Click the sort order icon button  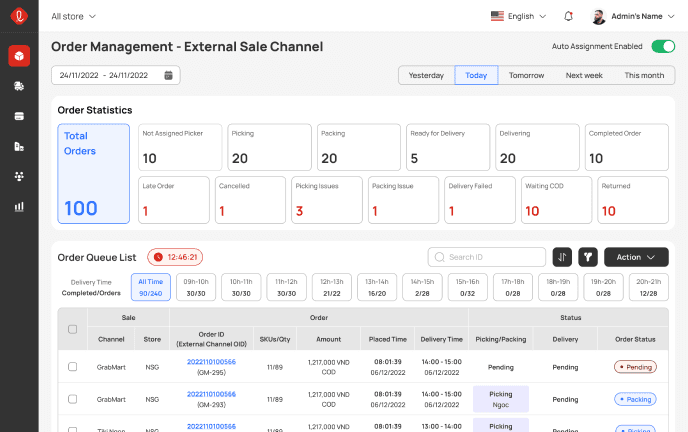561,257
